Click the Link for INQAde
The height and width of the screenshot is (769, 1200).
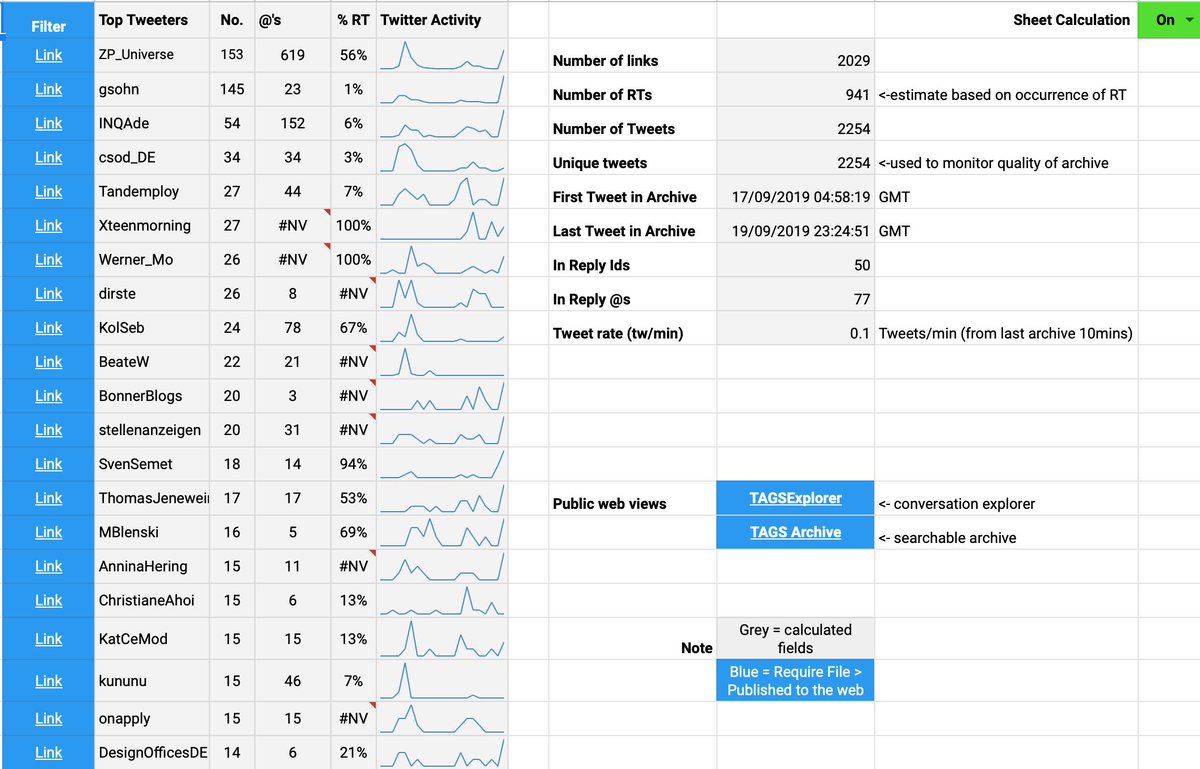(x=48, y=123)
